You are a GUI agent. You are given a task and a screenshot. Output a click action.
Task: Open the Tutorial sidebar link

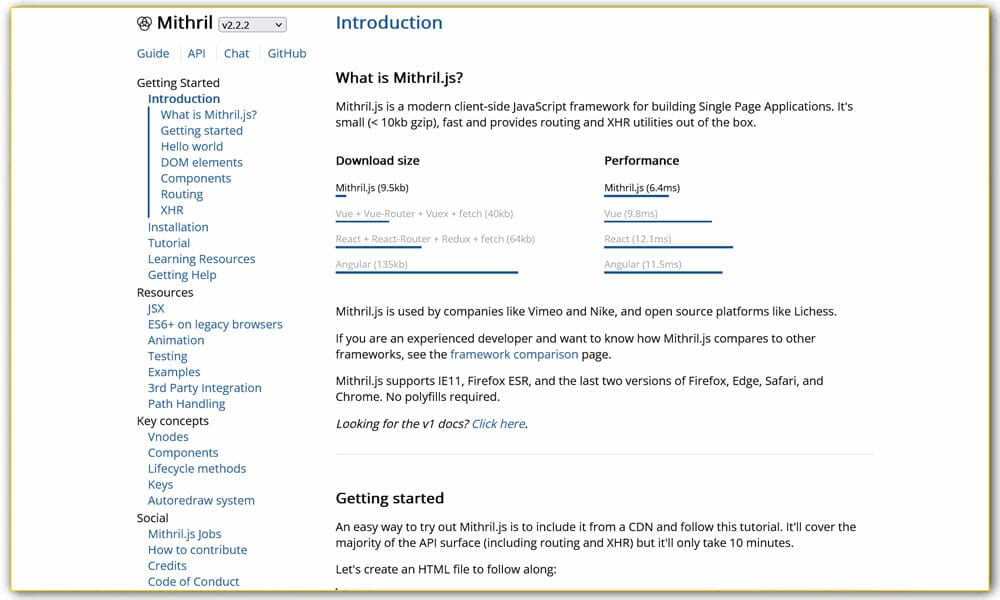tap(168, 243)
